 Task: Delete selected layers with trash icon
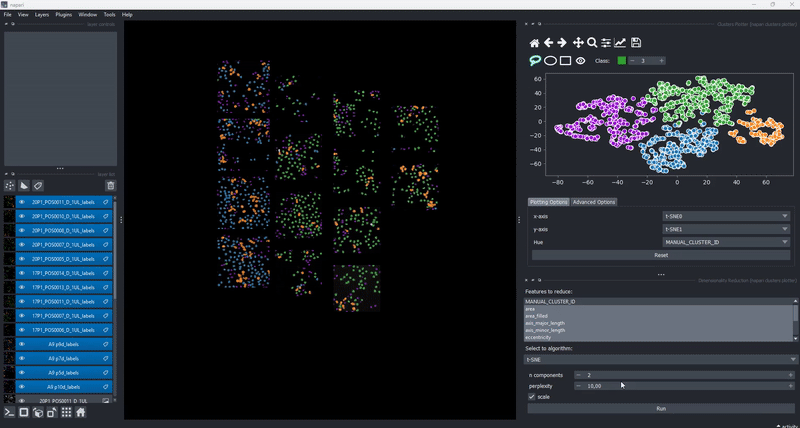coord(111,186)
